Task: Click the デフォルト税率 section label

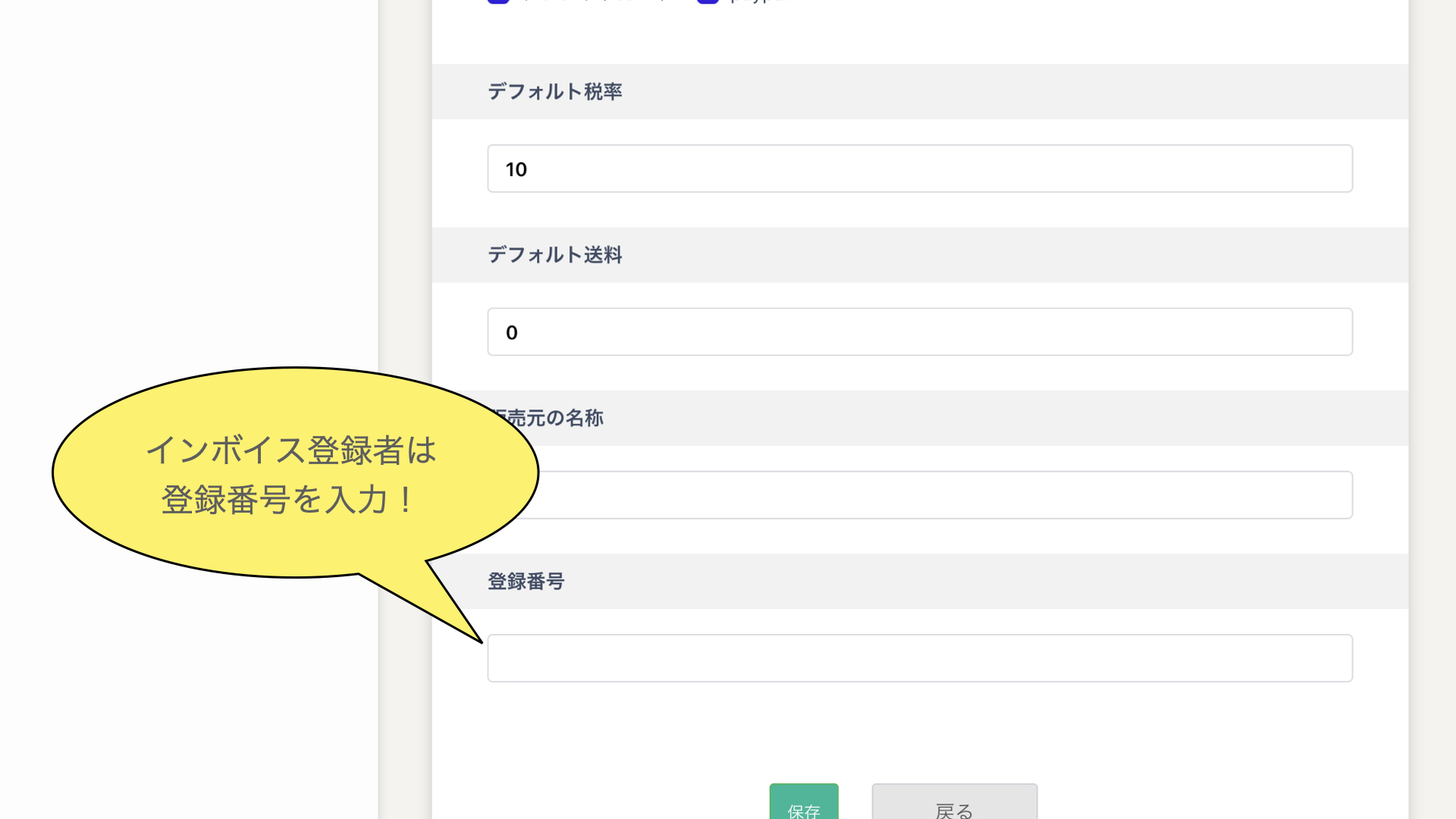Action: click(554, 92)
